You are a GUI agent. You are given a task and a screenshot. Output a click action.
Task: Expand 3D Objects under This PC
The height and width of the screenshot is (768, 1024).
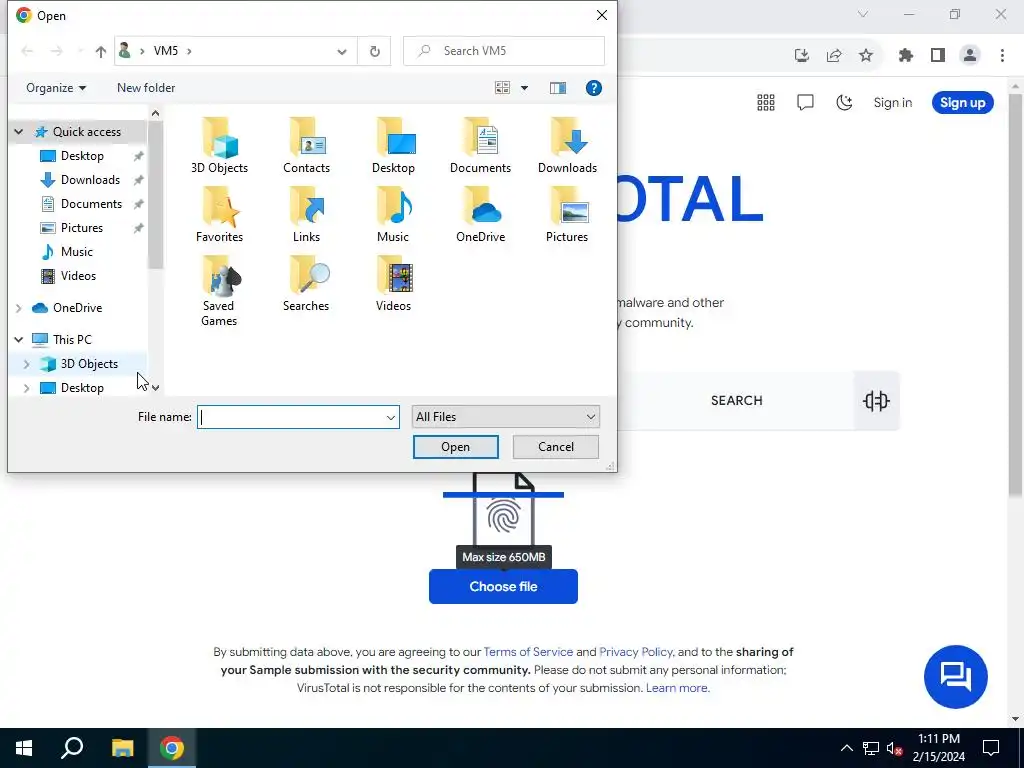[27, 364]
